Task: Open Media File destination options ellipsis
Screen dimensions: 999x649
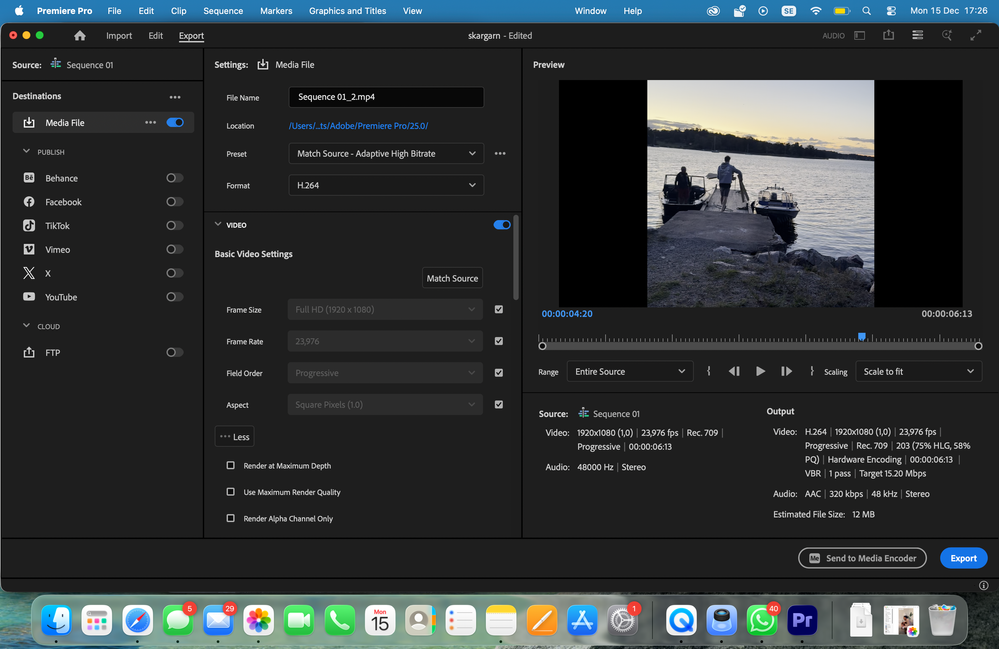Action: click(x=151, y=123)
